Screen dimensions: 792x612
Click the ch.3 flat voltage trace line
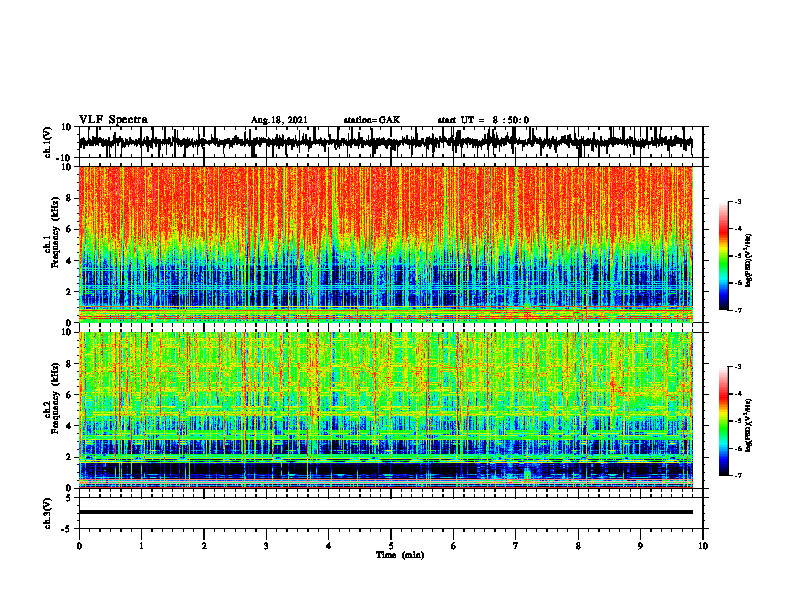386,512
